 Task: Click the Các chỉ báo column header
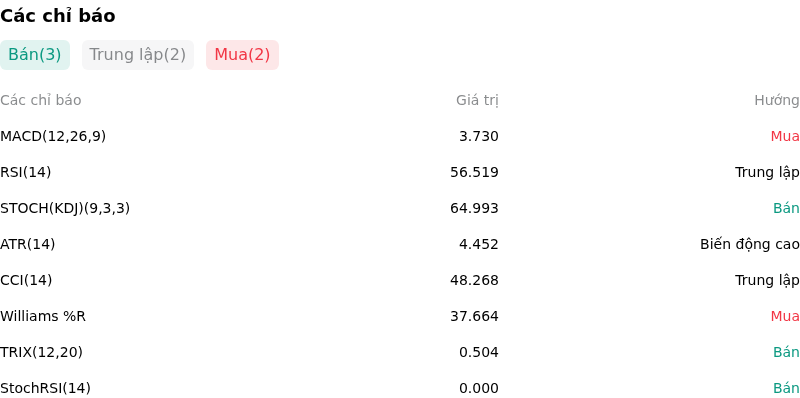point(41,101)
